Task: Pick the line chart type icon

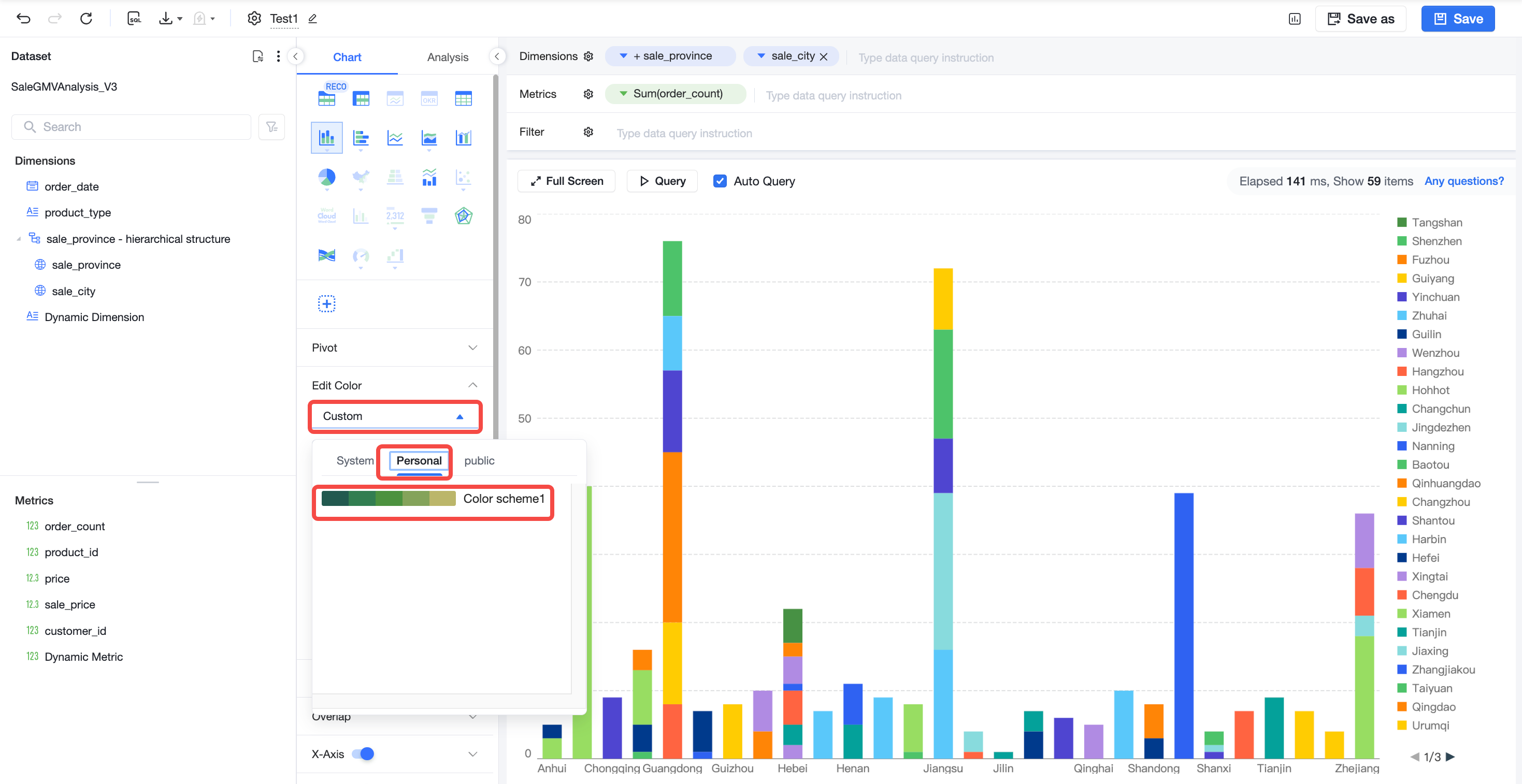Action: tap(395, 138)
